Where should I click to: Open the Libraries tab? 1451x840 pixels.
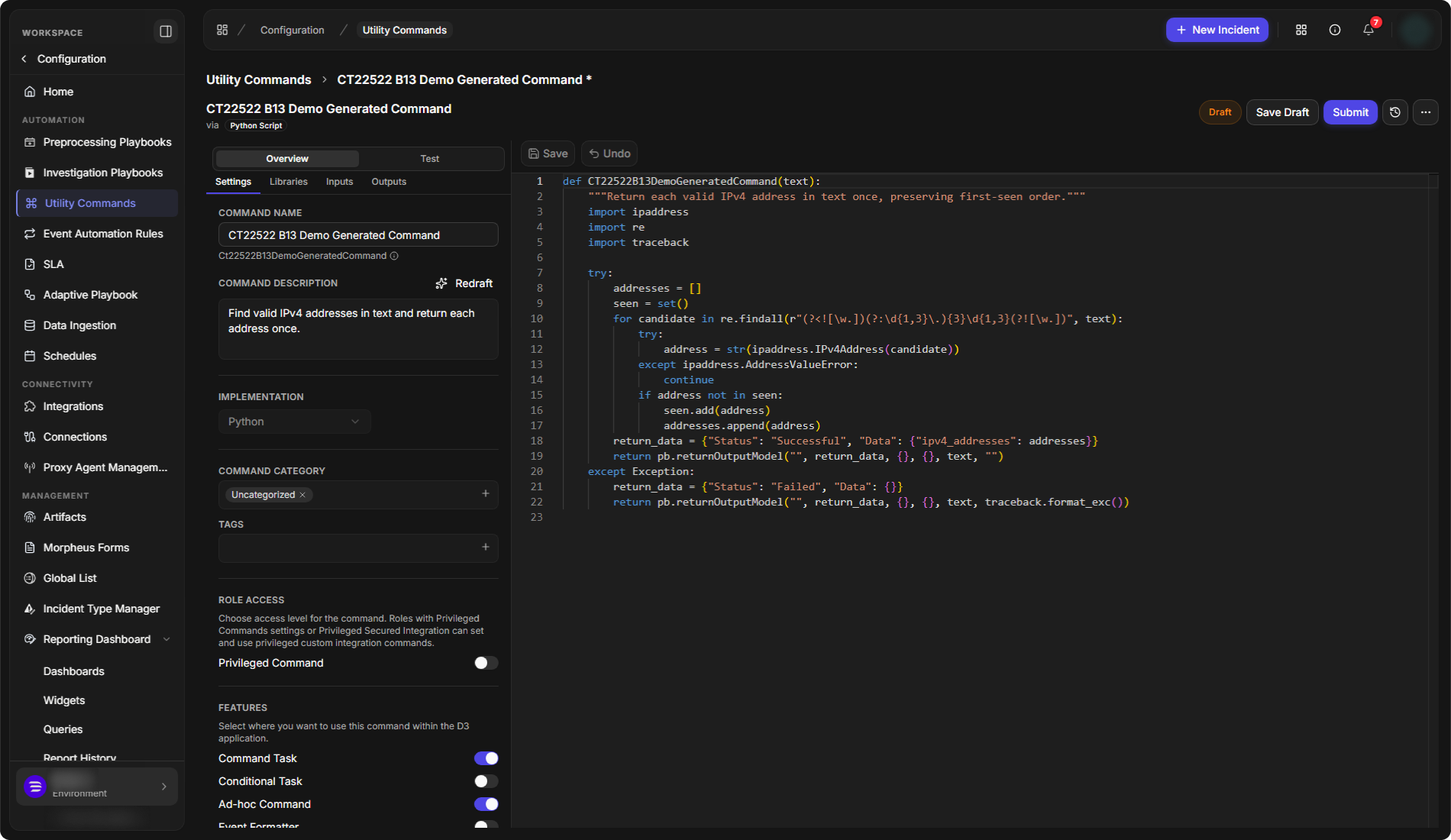point(289,182)
